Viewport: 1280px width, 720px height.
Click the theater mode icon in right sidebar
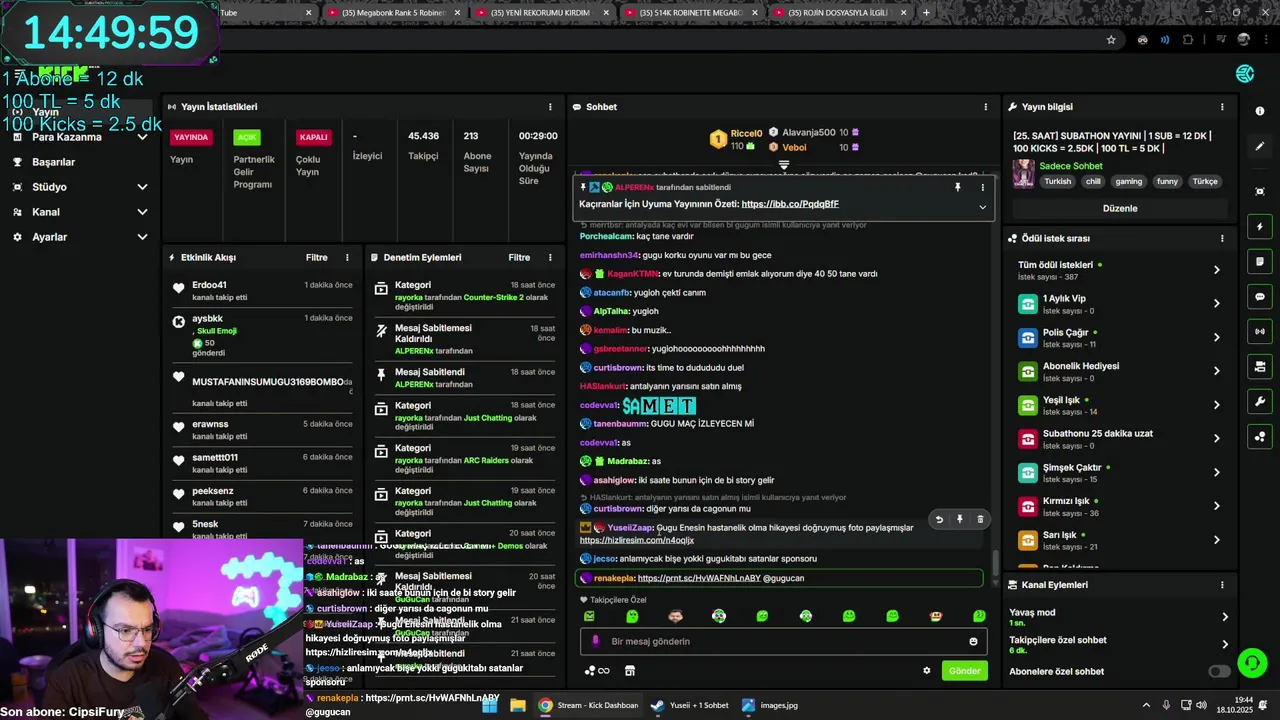coord(1259,191)
